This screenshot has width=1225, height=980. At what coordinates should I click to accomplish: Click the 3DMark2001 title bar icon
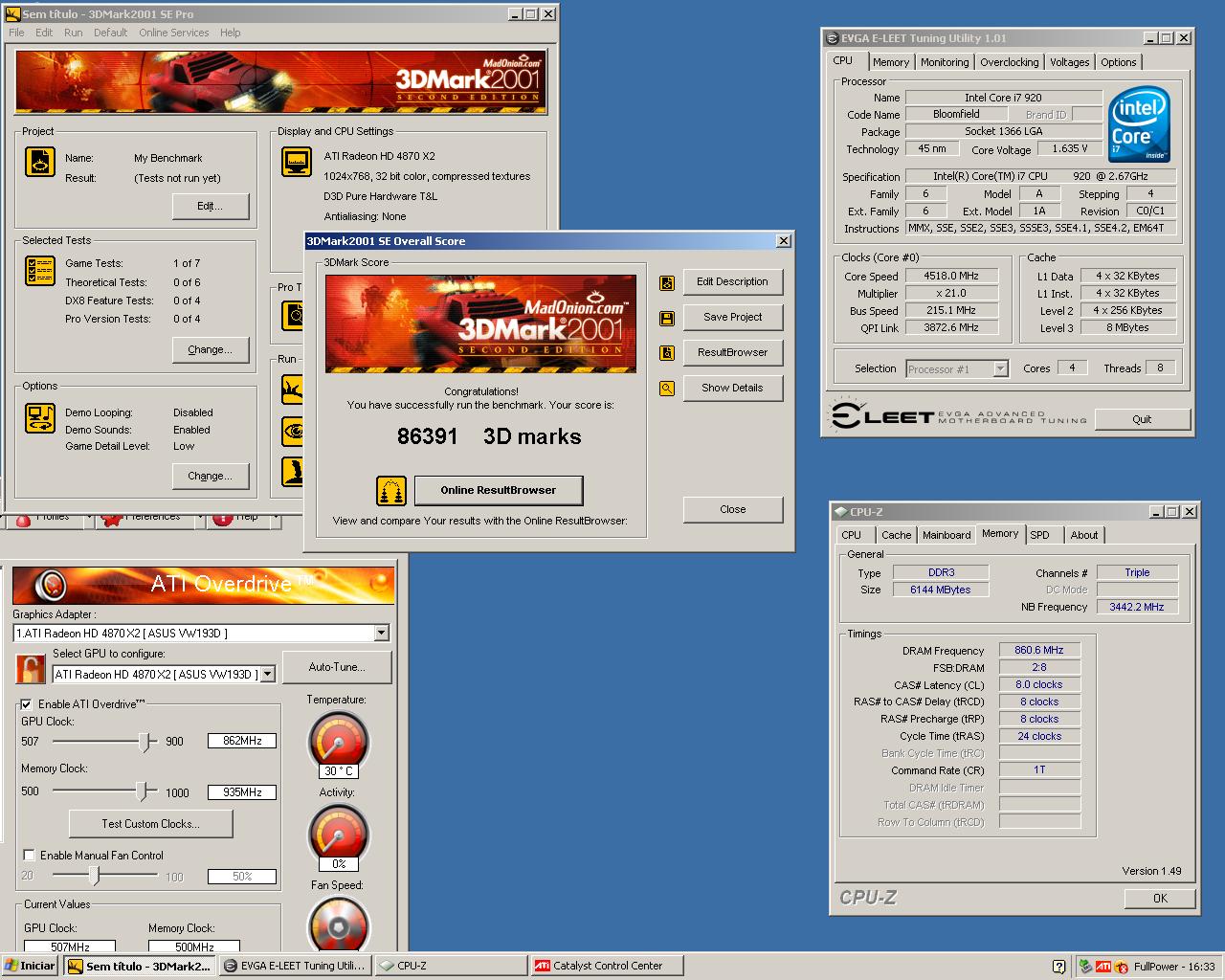[12, 14]
